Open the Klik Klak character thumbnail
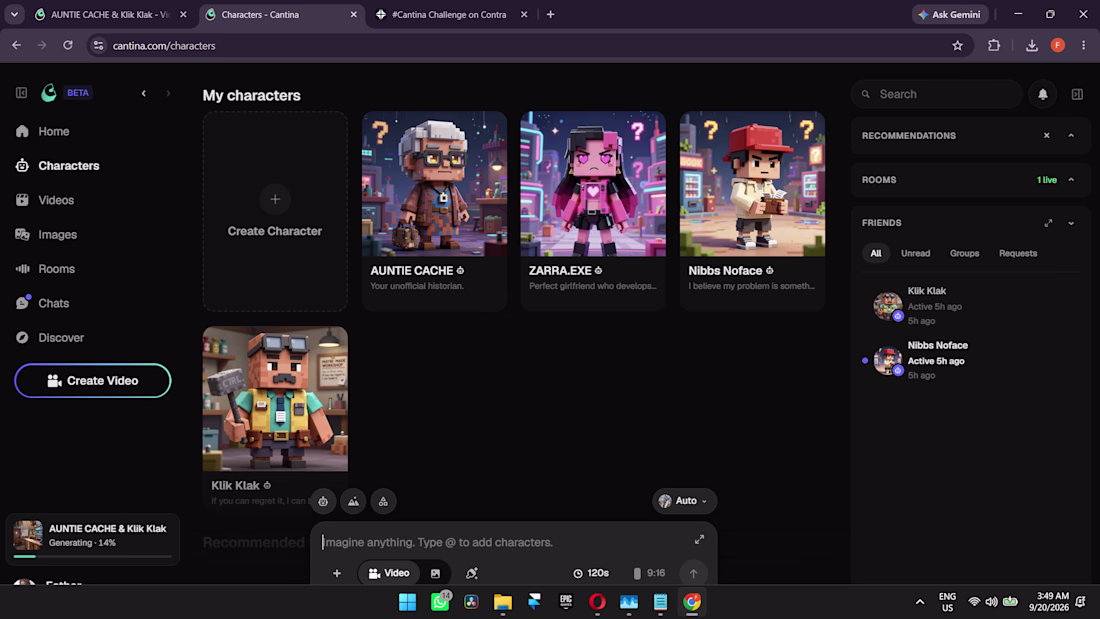The width and height of the screenshot is (1100, 619). 275,399
